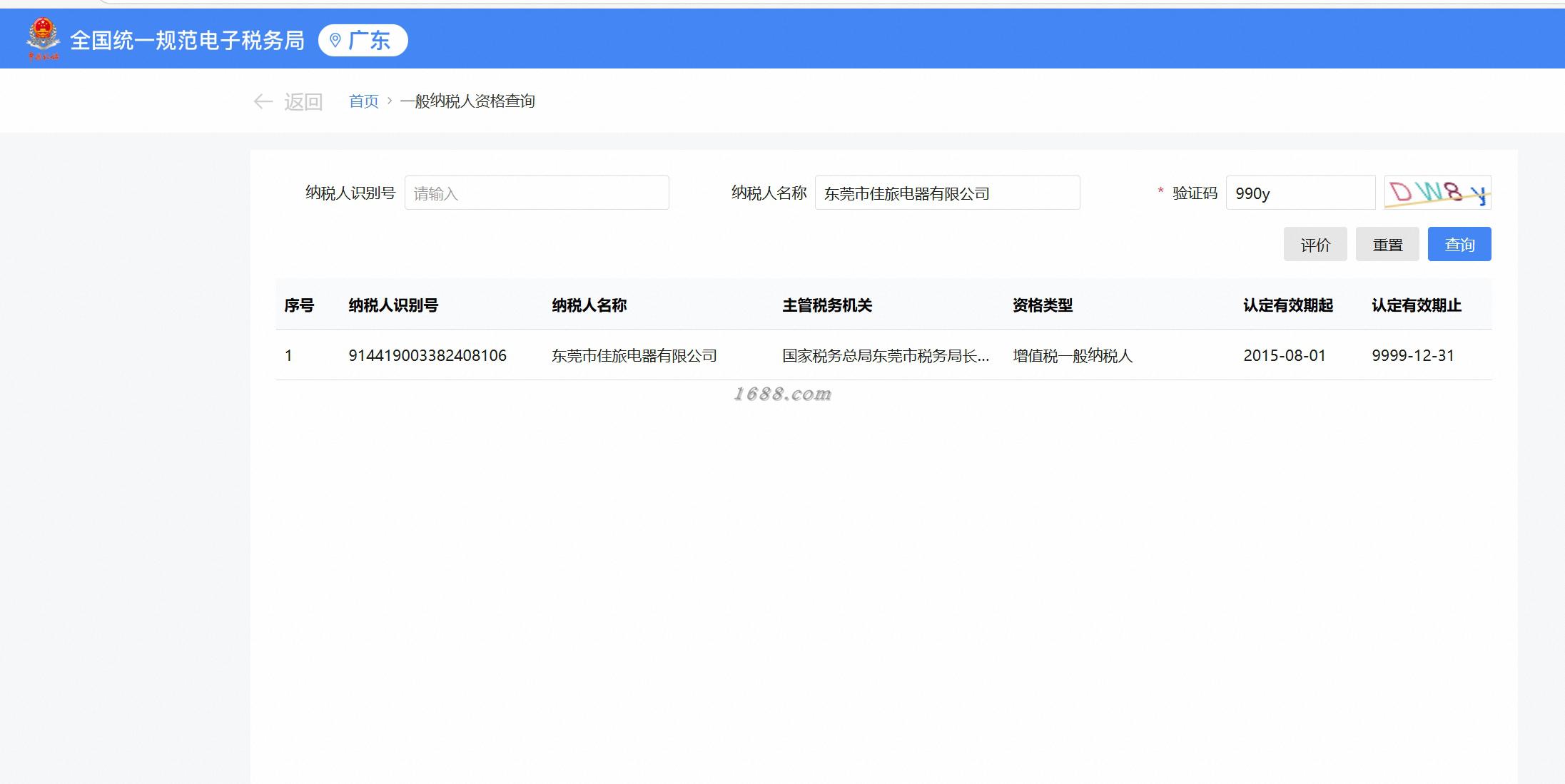Click the 认定有效期起 column header

[1288, 305]
